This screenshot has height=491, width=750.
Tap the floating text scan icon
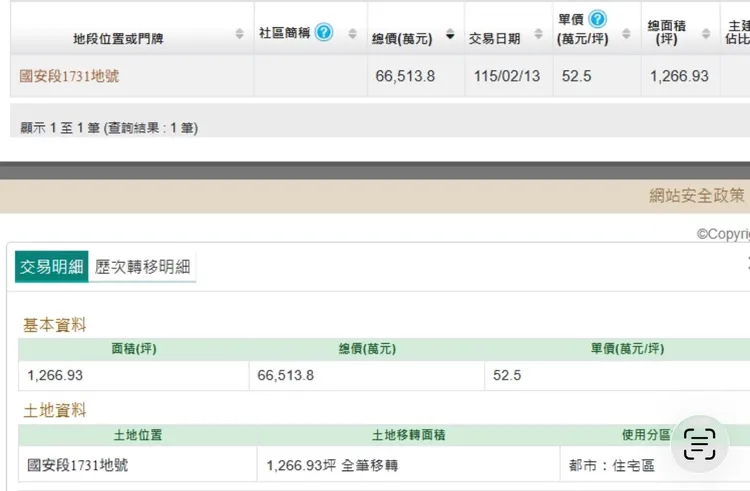click(x=699, y=444)
